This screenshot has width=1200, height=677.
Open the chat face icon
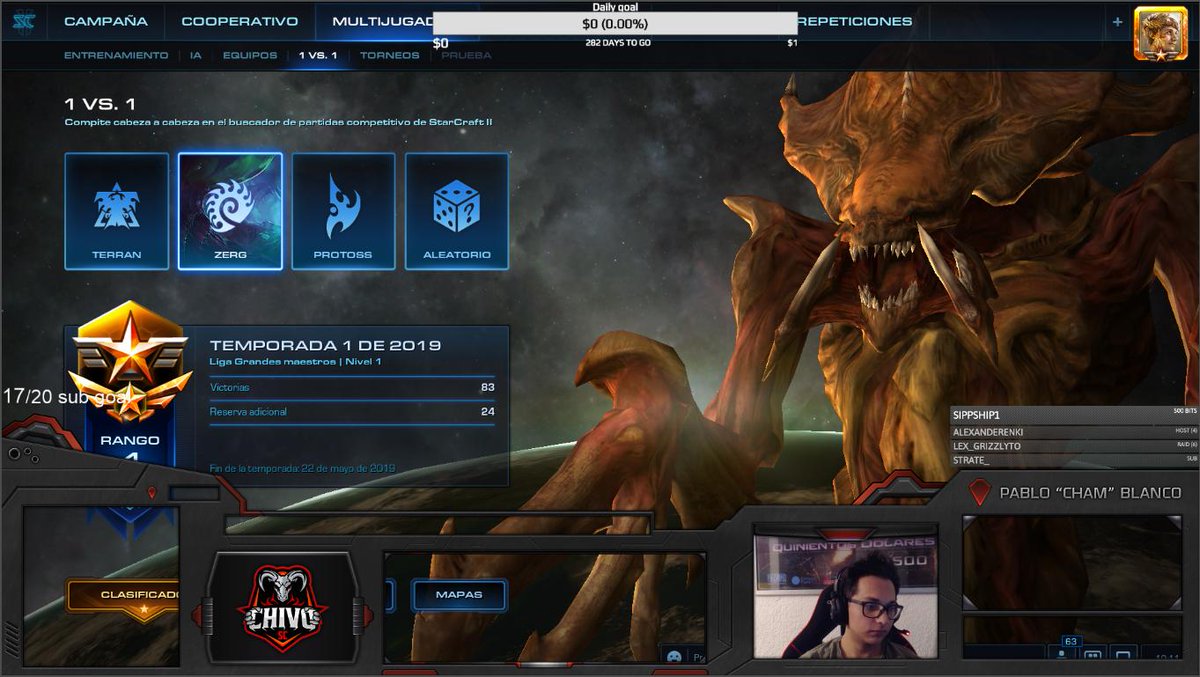pyautogui.click(x=673, y=656)
